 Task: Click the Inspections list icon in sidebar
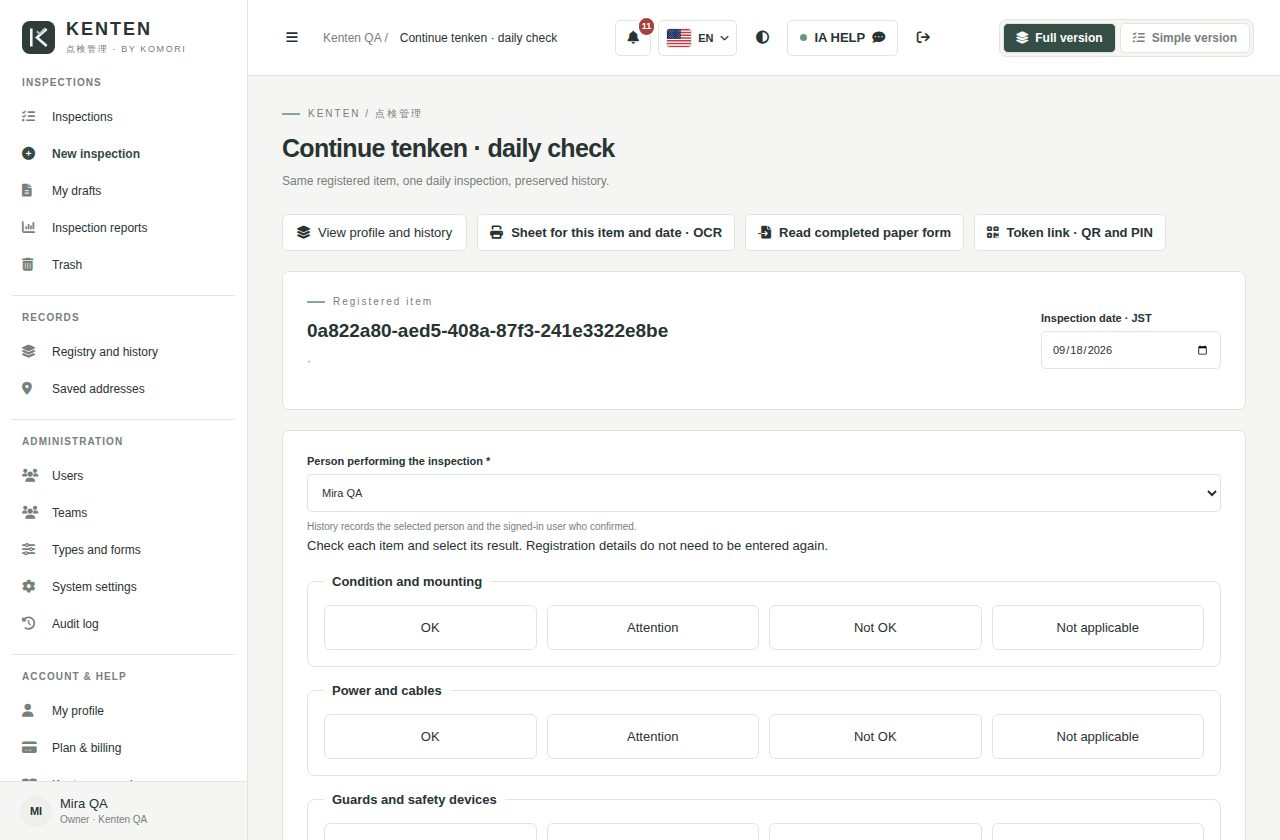pyautogui.click(x=29, y=117)
